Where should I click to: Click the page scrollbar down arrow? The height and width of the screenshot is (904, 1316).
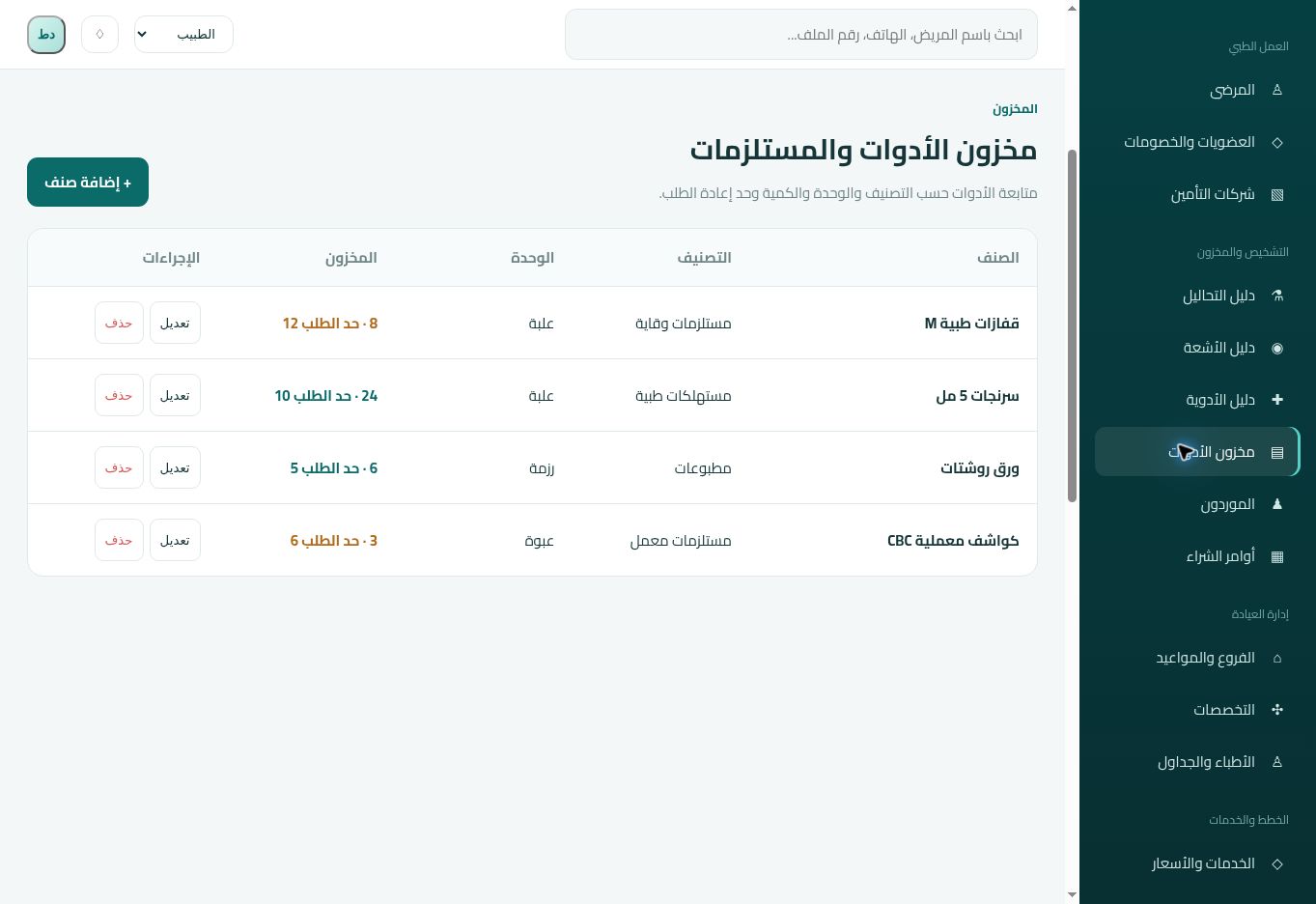(x=1072, y=895)
